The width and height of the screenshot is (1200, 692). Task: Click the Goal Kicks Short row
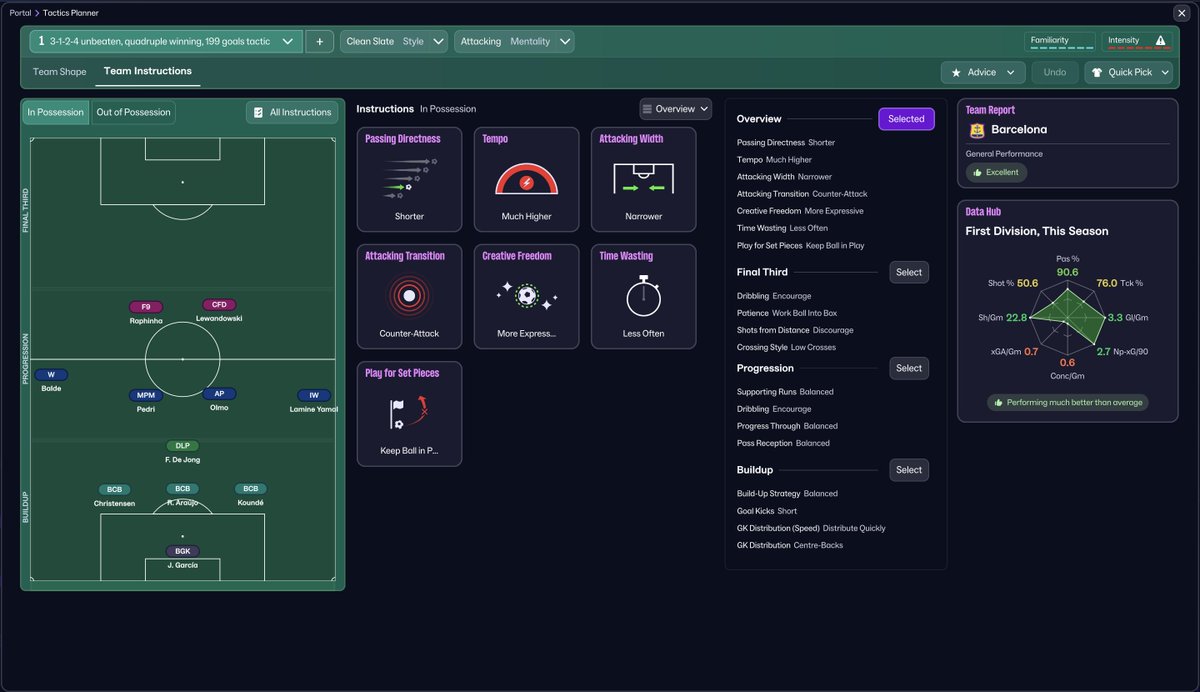click(767, 511)
